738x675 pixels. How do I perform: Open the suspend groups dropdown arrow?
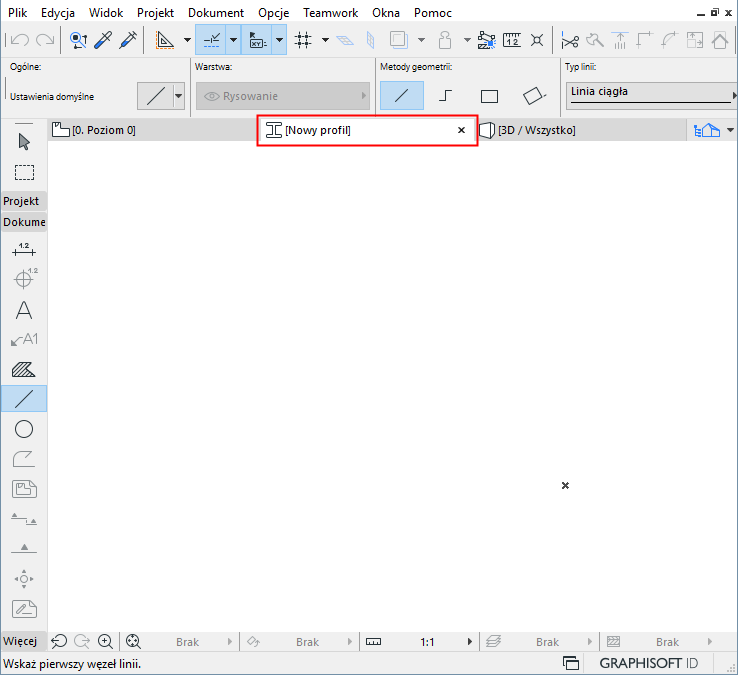(x=467, y=40)
